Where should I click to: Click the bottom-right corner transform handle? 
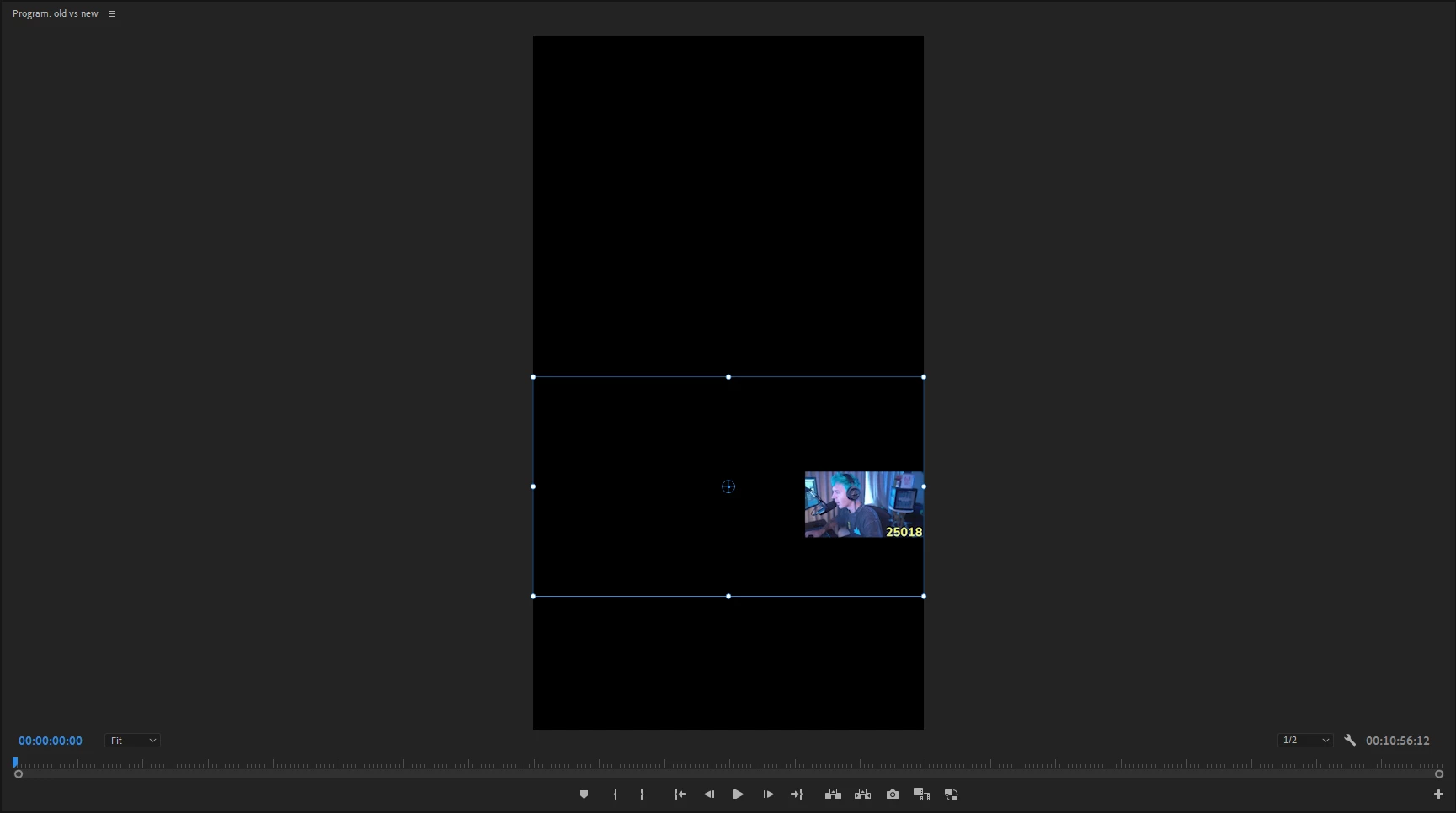coord(924,597)
